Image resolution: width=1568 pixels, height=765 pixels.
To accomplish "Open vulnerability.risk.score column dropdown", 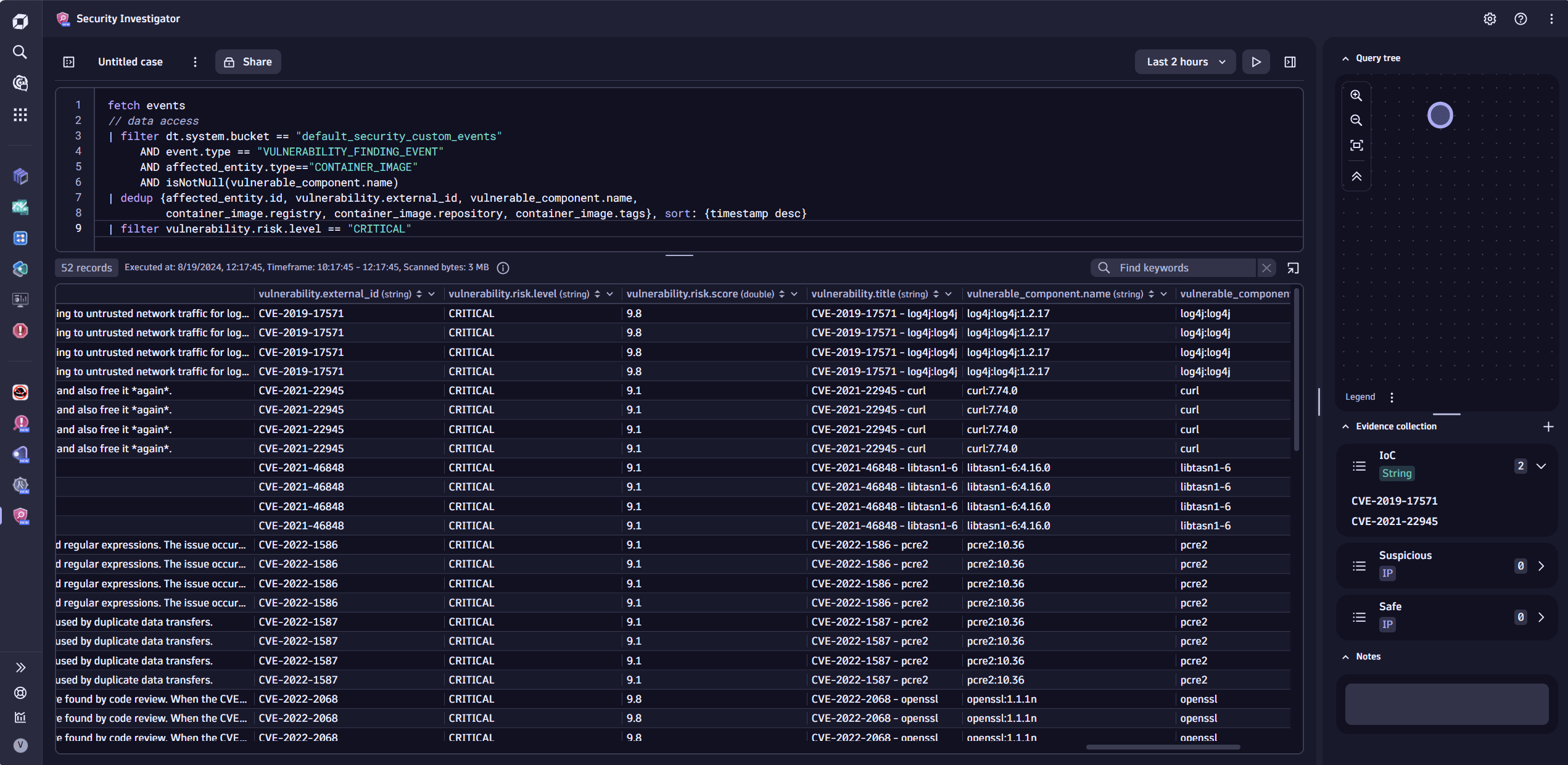I will pos(794,294).
